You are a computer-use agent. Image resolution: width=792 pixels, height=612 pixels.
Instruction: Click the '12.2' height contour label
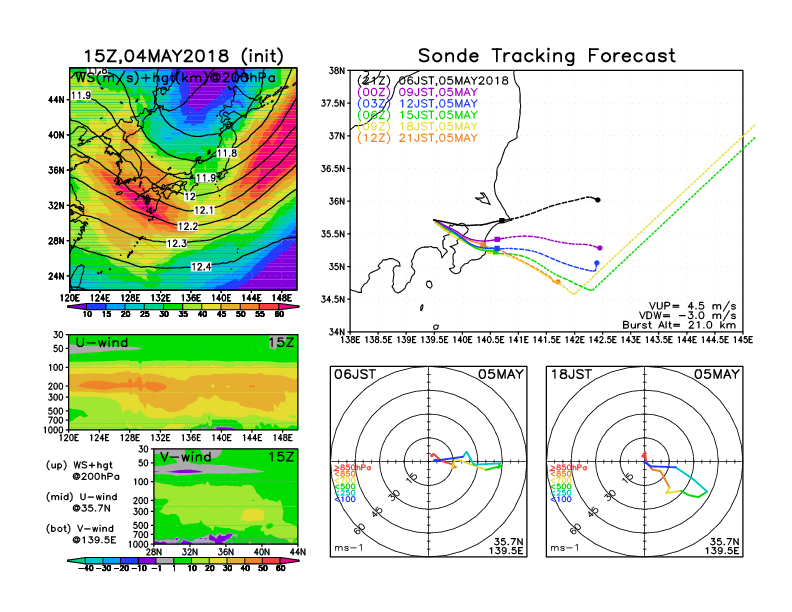(187, 226)
